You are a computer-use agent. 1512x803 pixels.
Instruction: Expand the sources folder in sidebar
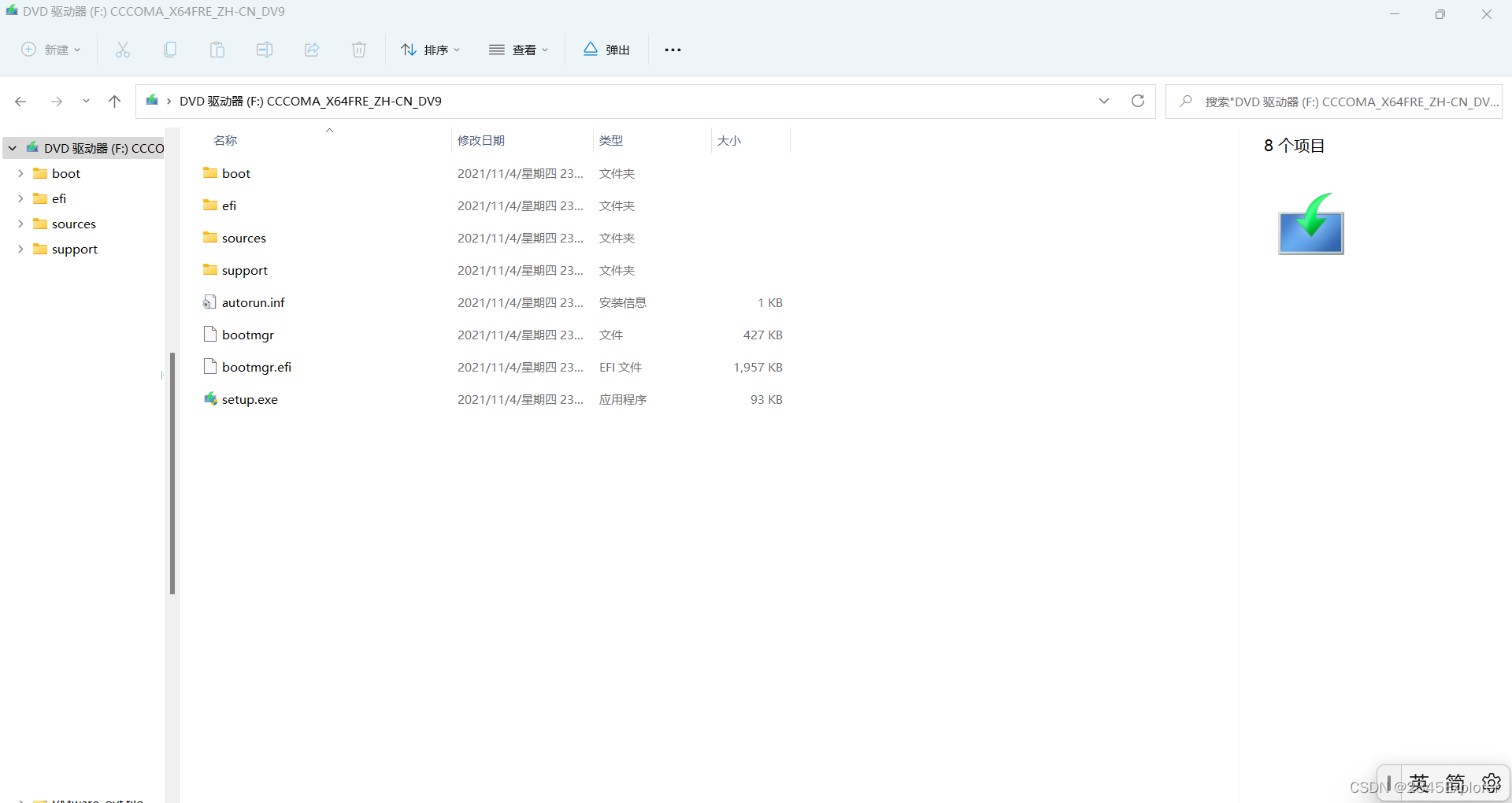click(x=20, y=224)
